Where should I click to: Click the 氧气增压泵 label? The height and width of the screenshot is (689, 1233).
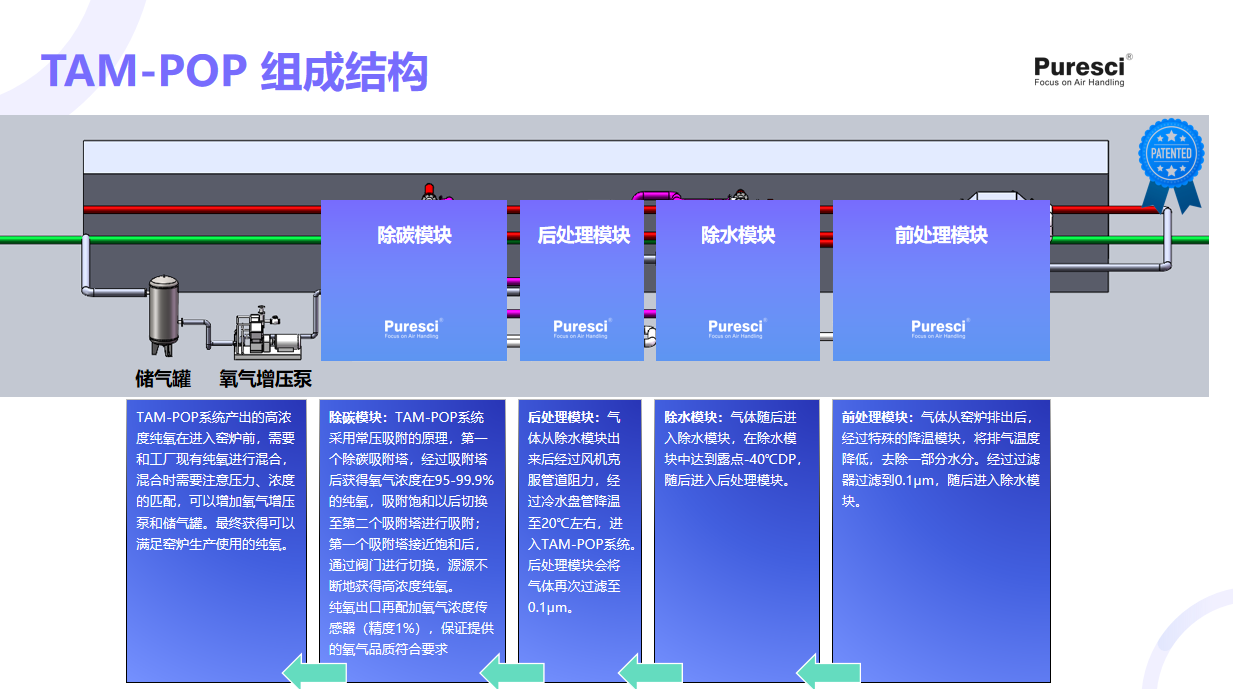coord(266,379)
